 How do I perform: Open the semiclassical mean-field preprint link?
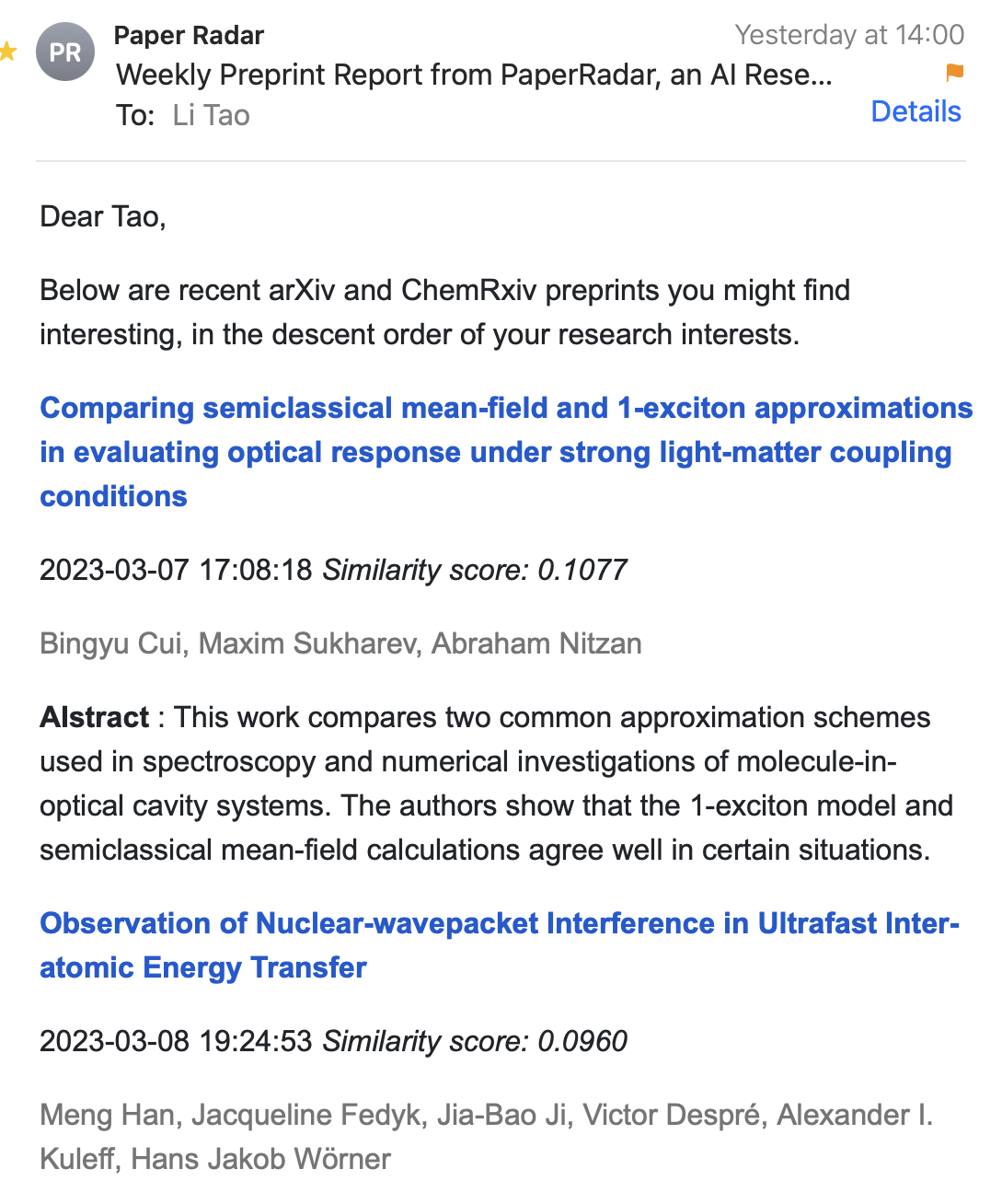[x=506, y=452]
